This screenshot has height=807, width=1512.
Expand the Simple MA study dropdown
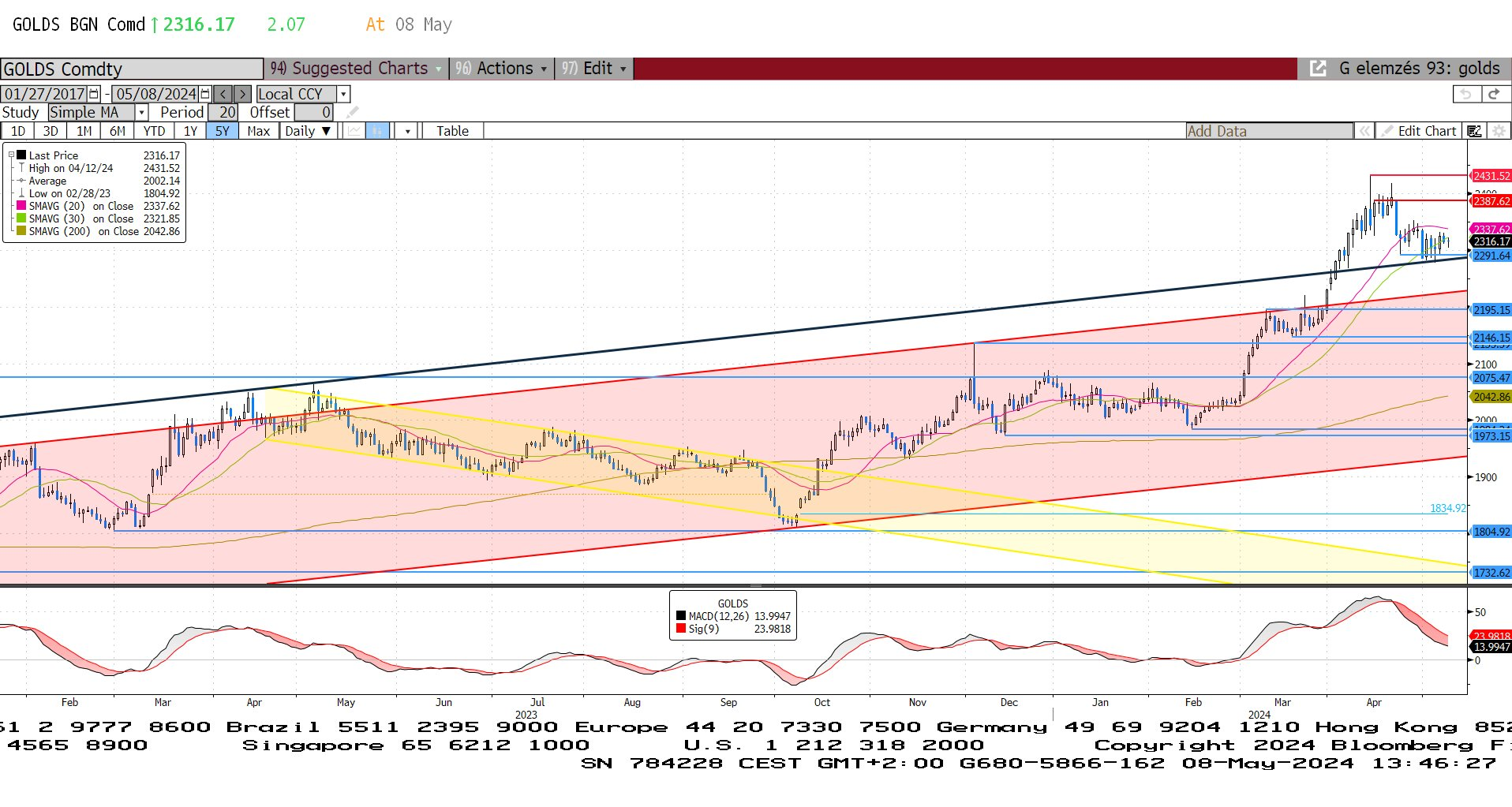[x=142, y=112]
